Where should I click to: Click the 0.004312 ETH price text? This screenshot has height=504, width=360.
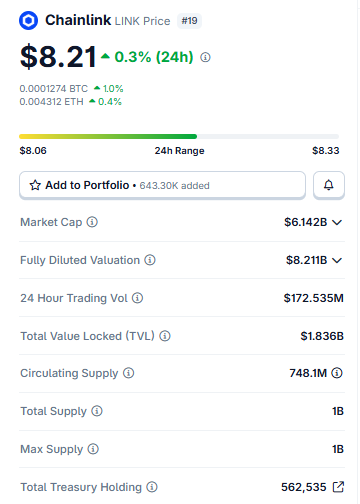point(51,102)
